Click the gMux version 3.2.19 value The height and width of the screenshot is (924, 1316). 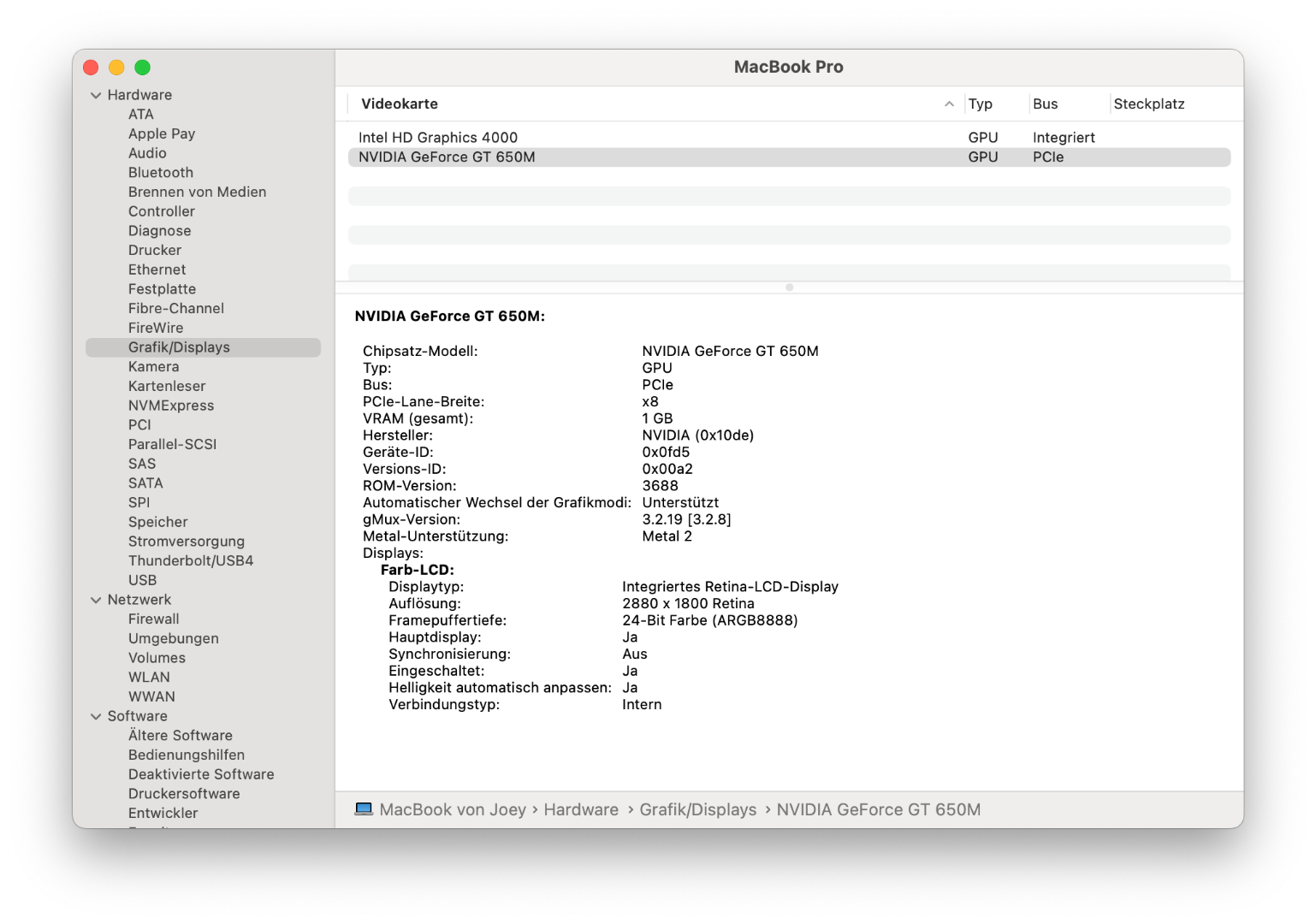tap(687, 519)
